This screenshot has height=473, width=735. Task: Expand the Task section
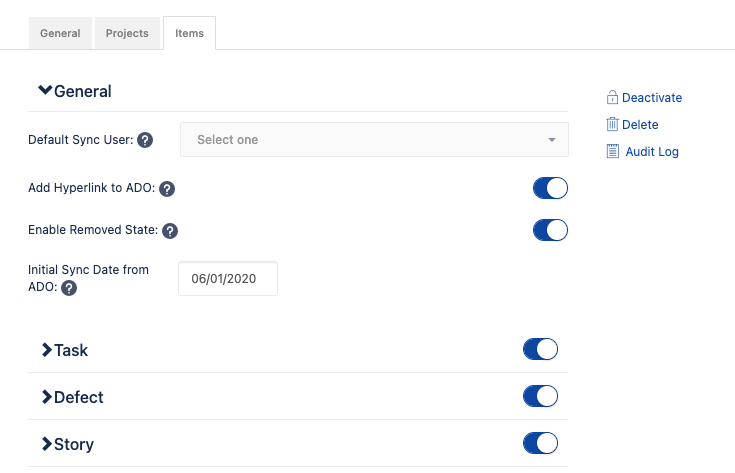[x=46, y=350]
